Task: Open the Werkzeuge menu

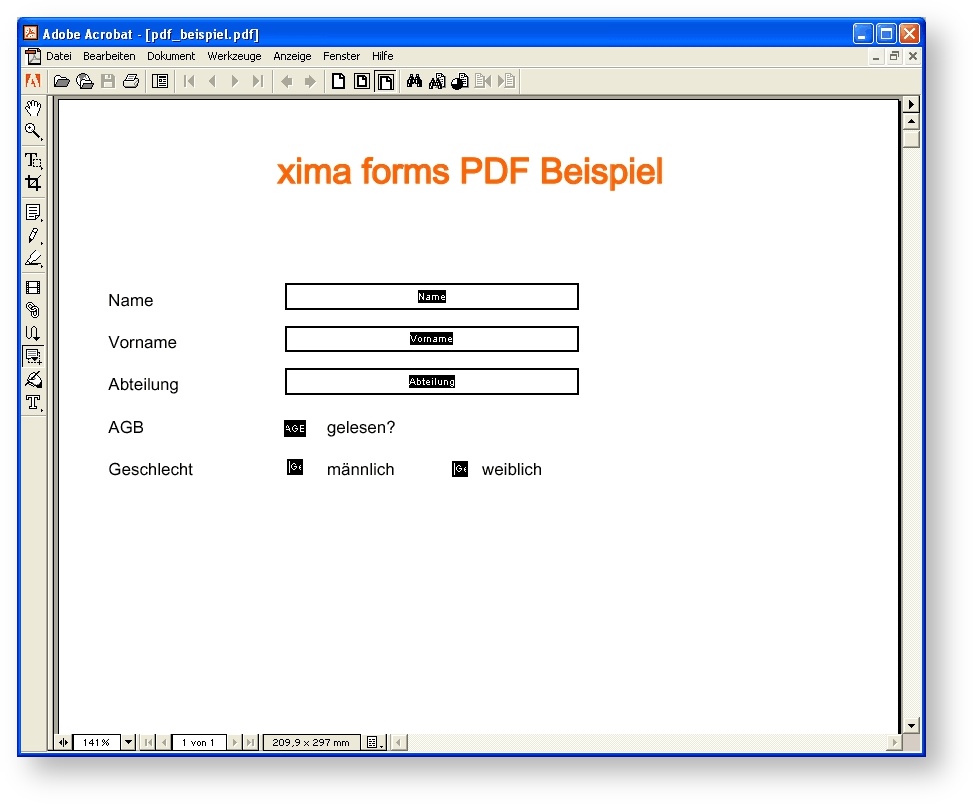Action: tap(234, 57)
